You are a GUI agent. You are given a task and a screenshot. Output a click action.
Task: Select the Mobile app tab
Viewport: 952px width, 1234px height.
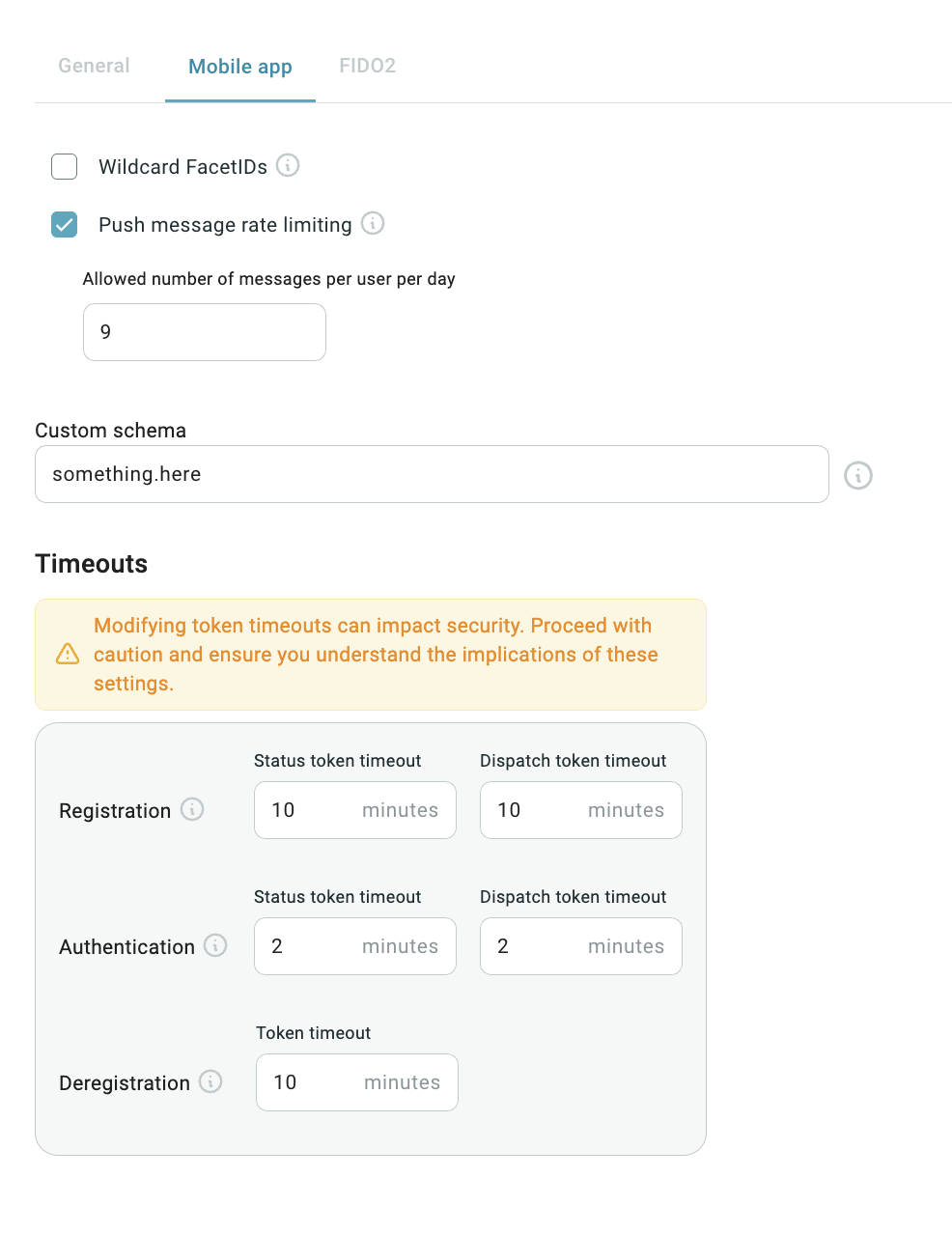tap(240, 67)
